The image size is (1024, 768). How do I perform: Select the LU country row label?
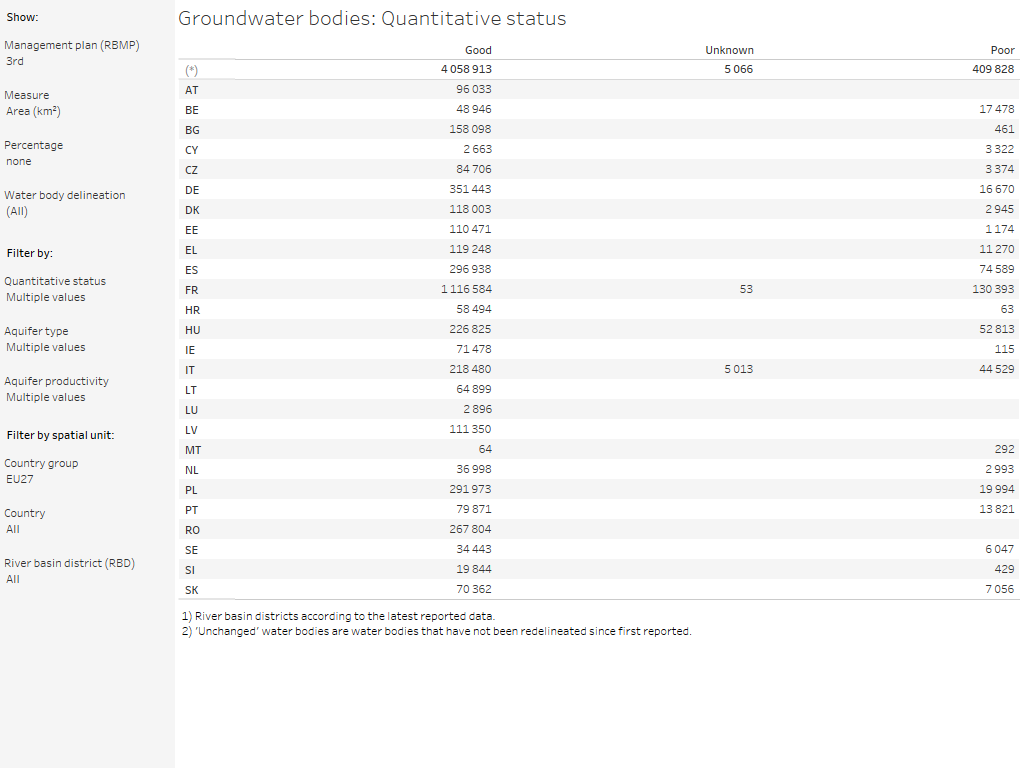tap(191, 410)
